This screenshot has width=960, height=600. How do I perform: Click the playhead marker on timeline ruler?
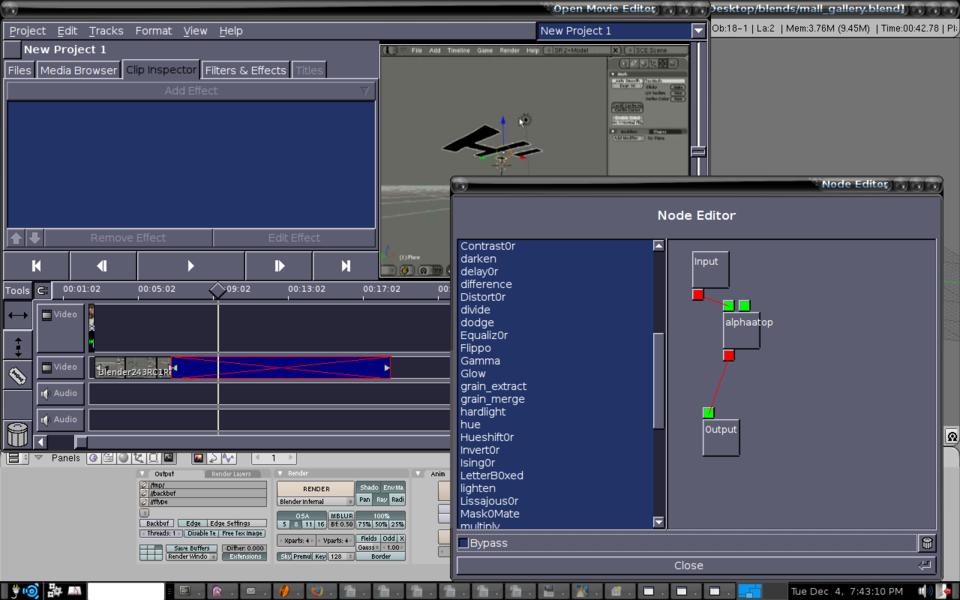tap(217, 290)
